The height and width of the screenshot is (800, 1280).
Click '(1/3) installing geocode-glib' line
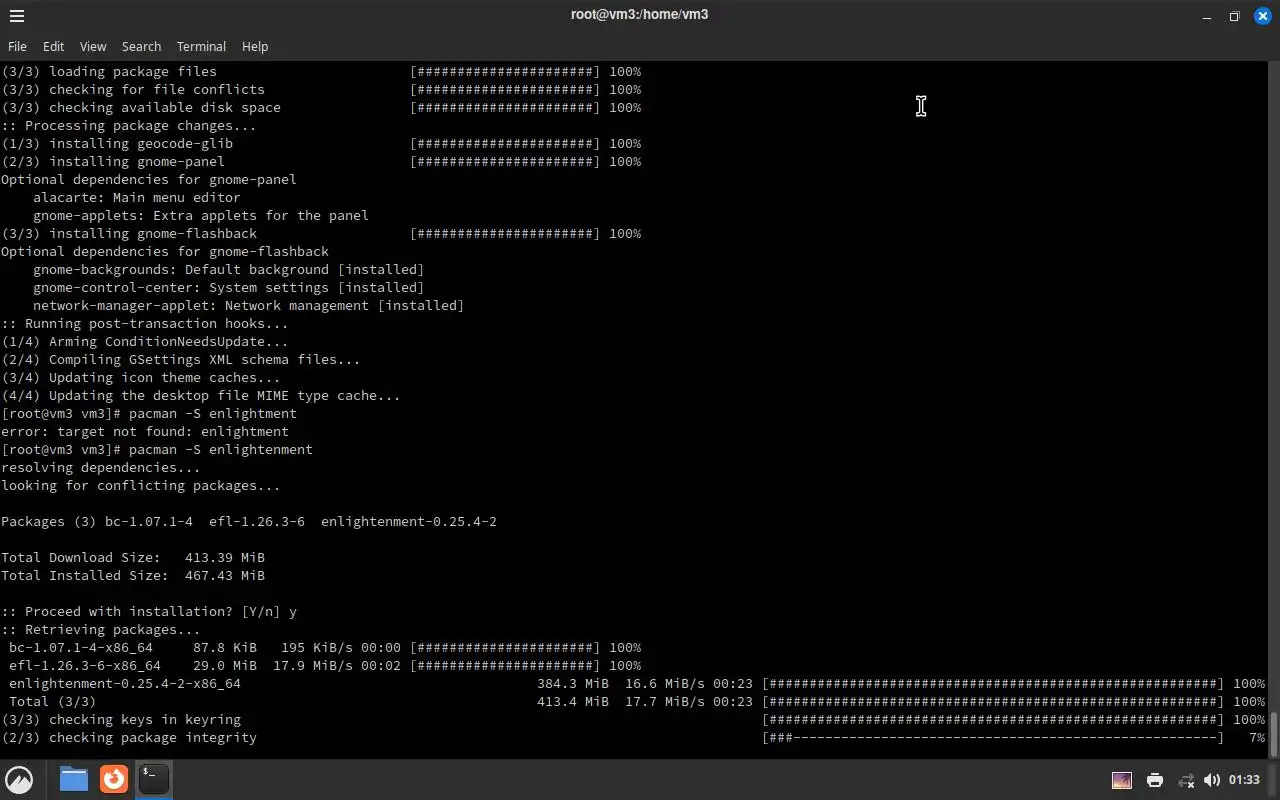(x=321, y=144)
